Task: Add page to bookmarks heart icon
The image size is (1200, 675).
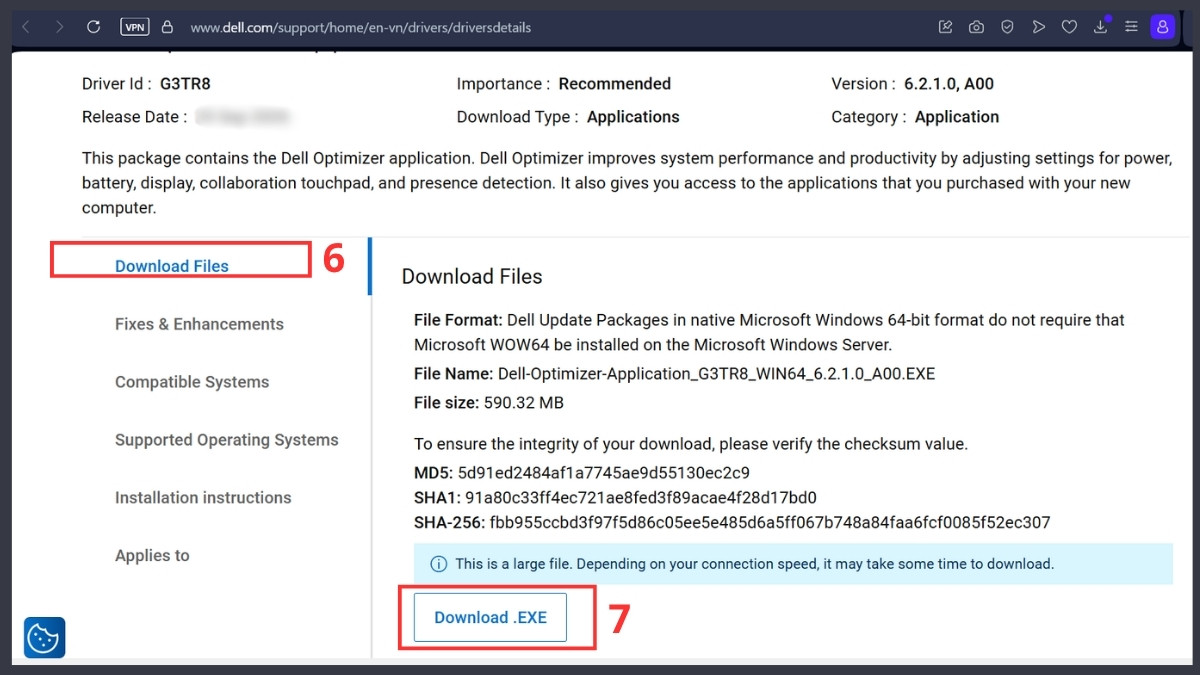Action: point(1069,27)
